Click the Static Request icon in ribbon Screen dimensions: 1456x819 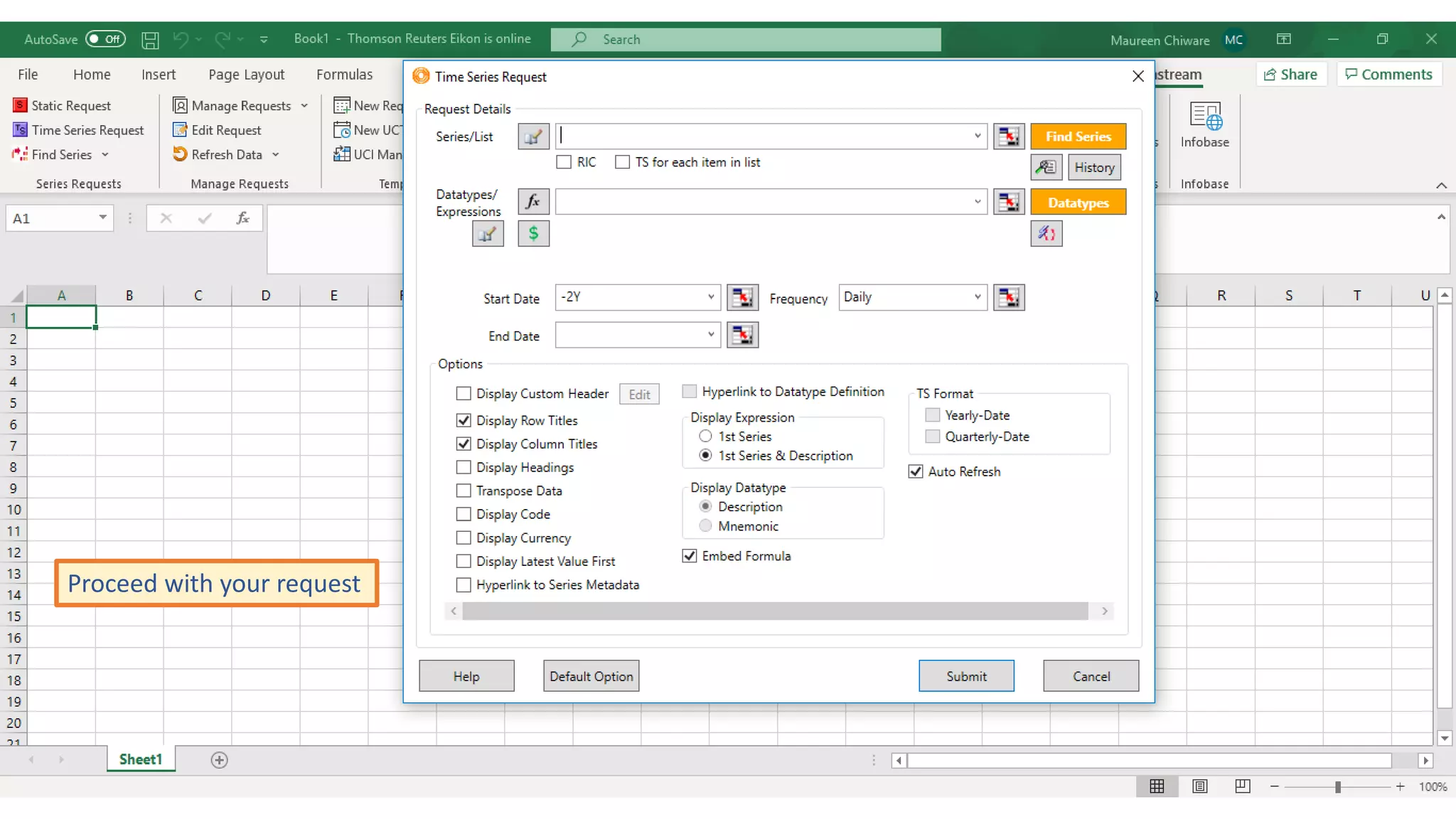(20, 105)
